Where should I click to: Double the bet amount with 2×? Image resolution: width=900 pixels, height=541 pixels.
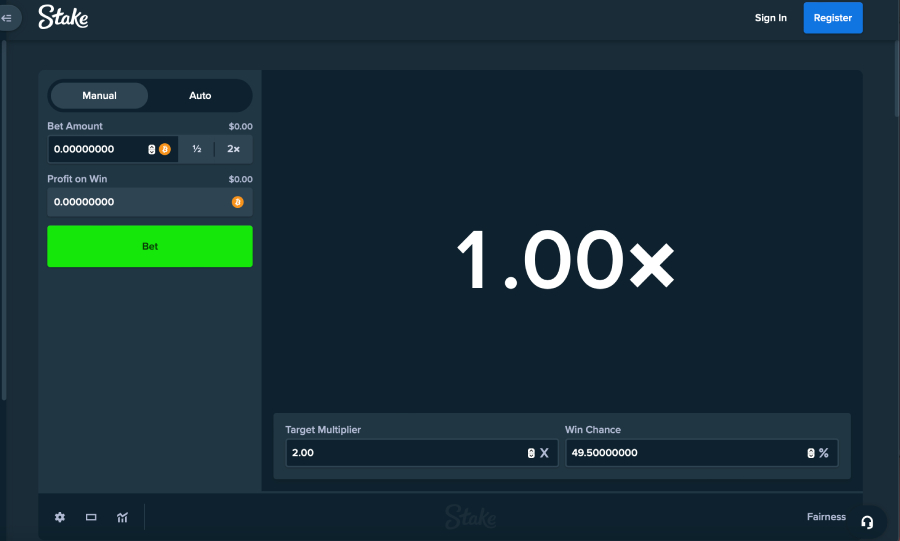[x=233, y=149]
